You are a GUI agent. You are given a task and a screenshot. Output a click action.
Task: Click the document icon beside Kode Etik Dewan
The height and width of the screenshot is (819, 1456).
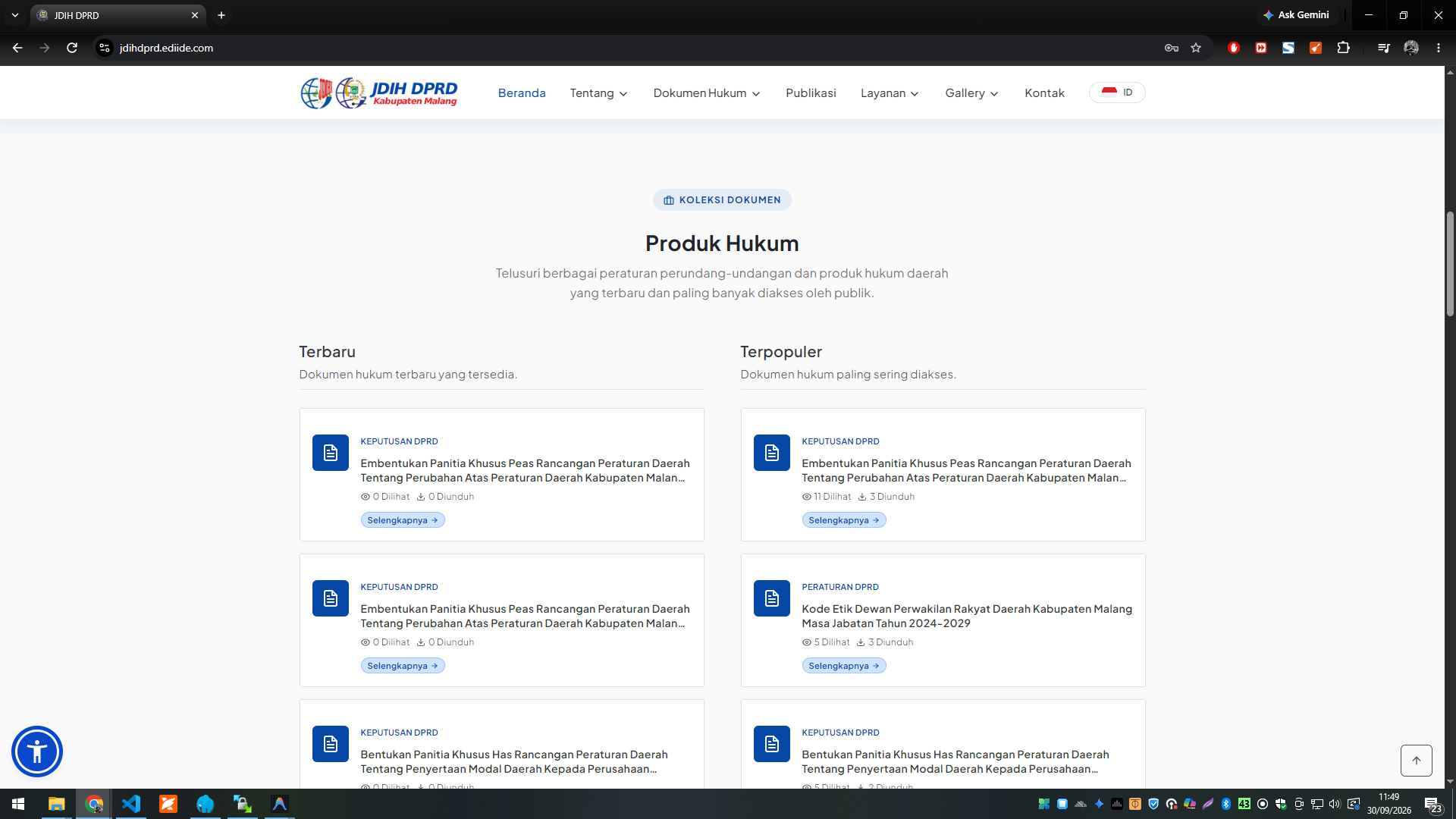771,598
